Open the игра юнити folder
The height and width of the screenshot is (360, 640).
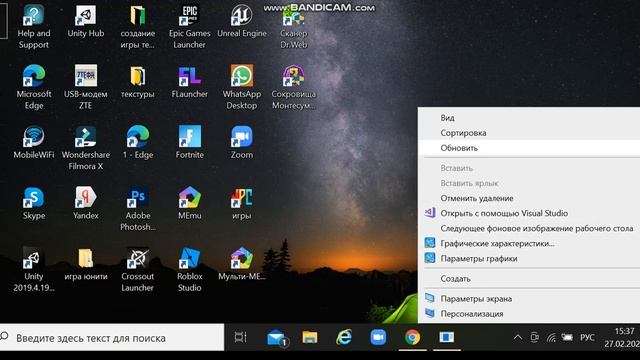[x=86, y=264]
